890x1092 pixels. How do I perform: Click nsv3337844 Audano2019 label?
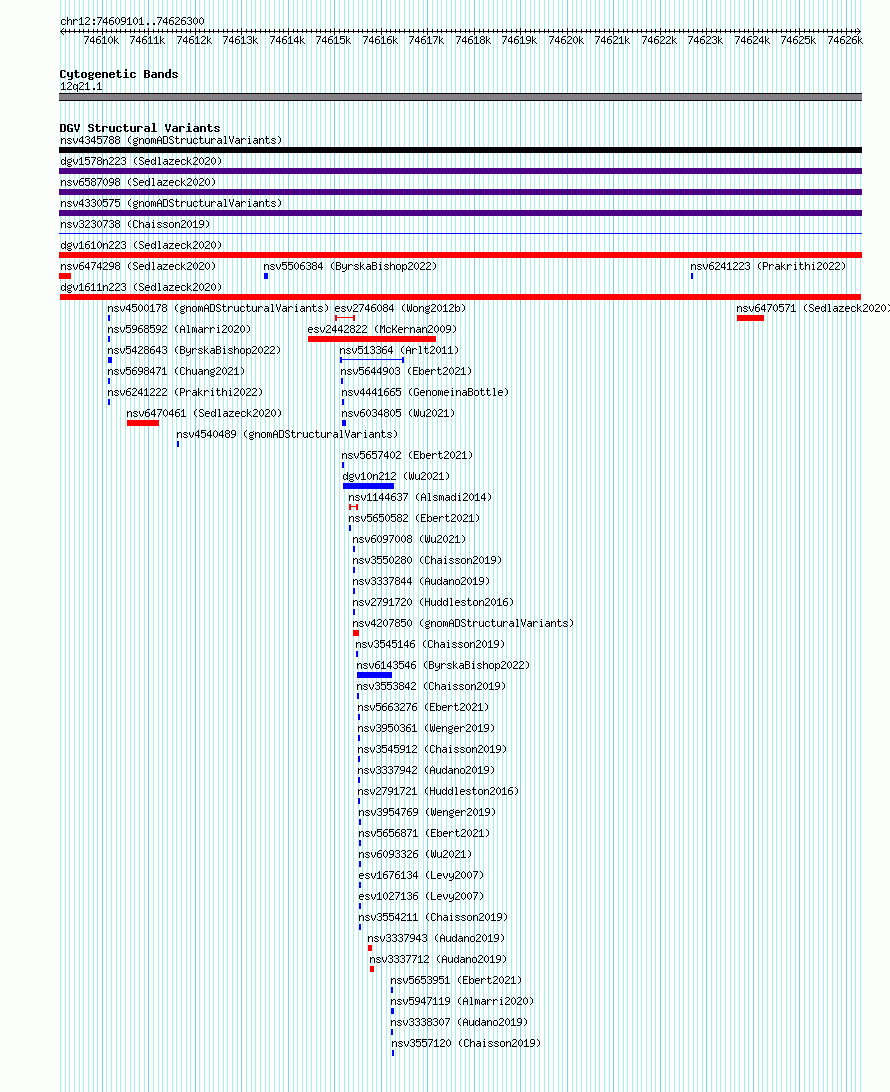coord(421,581)
